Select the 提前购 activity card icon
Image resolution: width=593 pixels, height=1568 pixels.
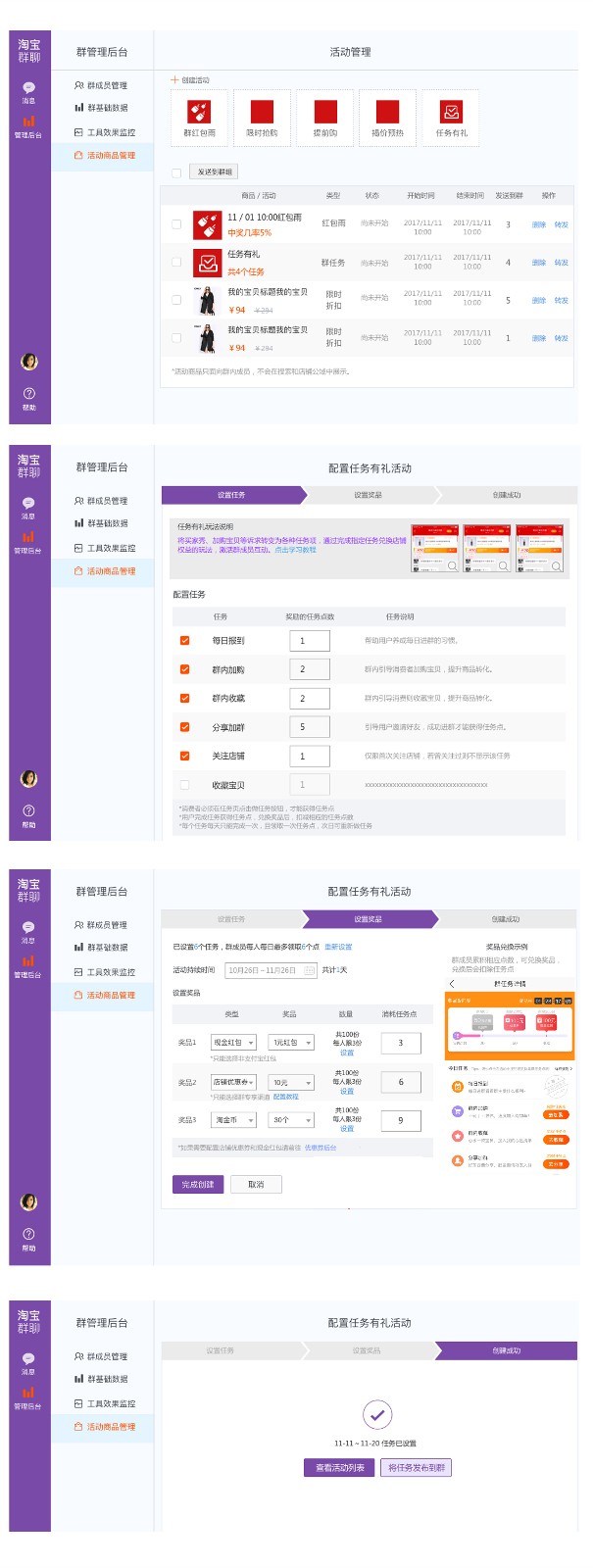pos(325,111)
